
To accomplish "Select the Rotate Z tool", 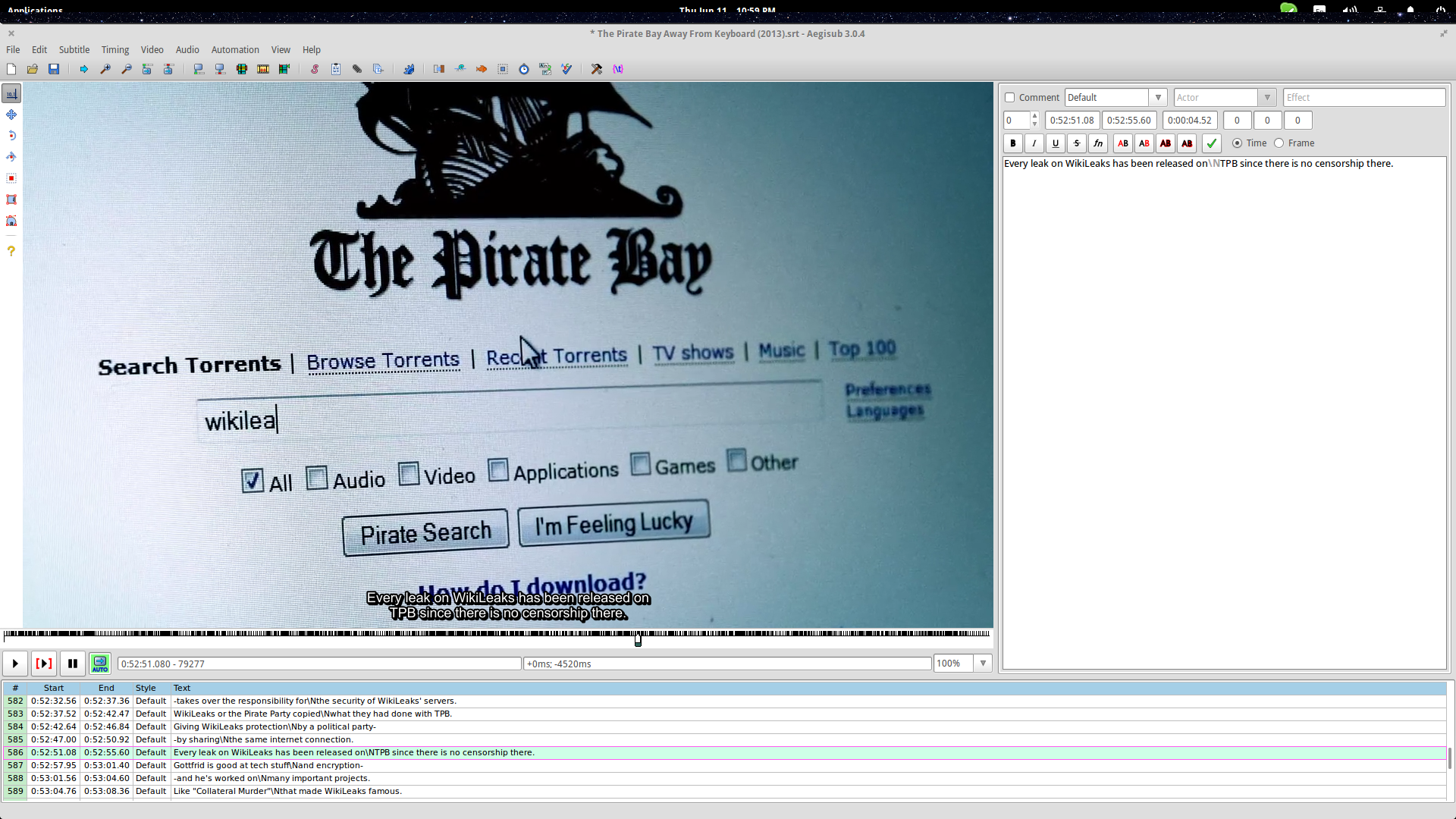I will coord(11,136).
